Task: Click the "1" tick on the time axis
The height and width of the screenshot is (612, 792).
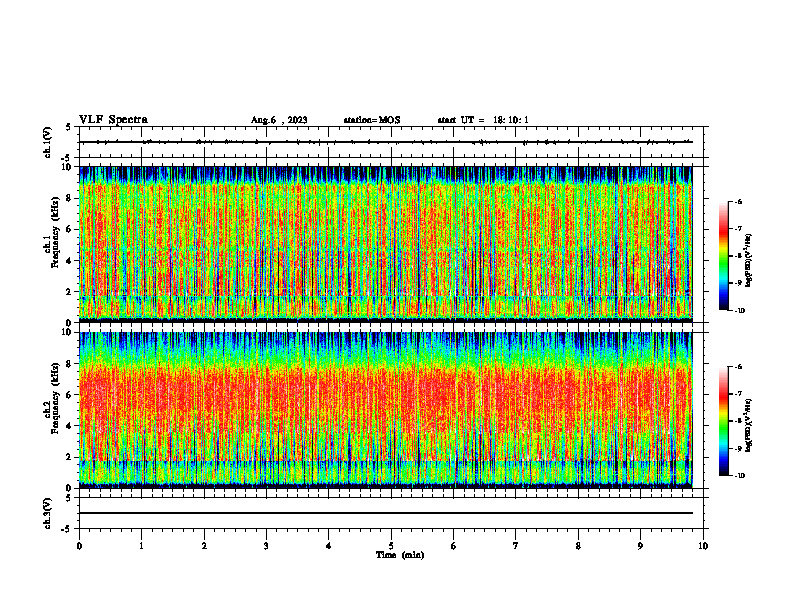Action: (x=141, y=546)
